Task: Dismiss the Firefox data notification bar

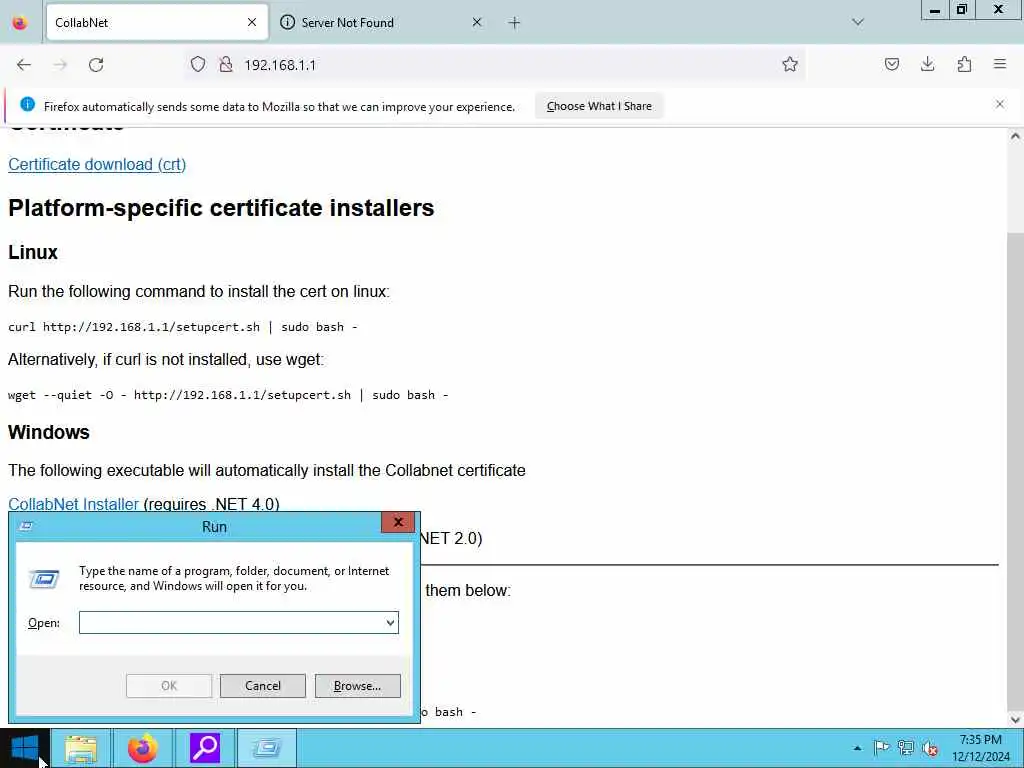Action: [x=999, y=104]
